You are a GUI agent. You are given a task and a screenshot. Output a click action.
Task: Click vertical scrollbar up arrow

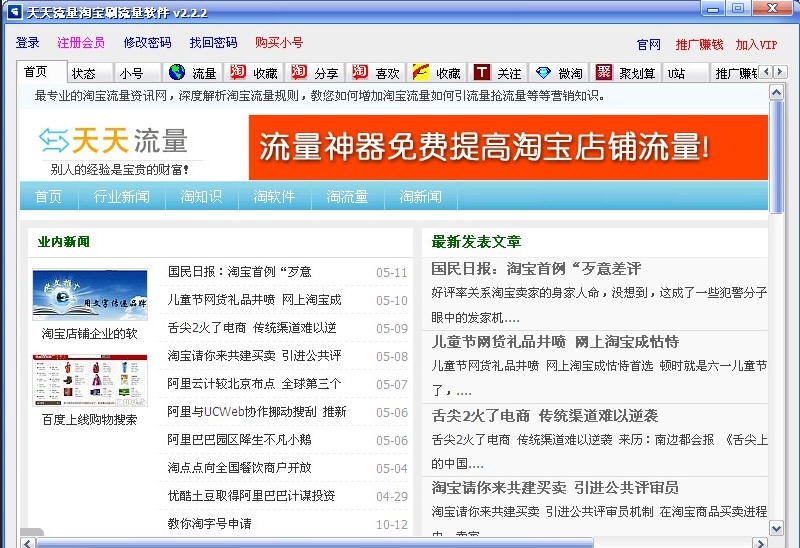coord(776,92)
